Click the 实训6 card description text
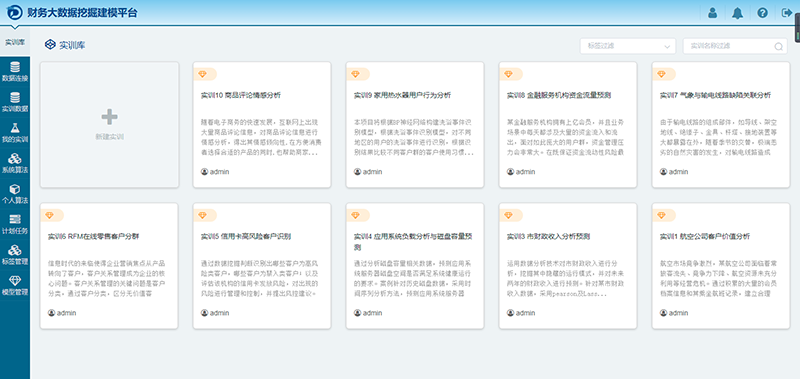Screen dimensions: 800x379 click(107, 279)
